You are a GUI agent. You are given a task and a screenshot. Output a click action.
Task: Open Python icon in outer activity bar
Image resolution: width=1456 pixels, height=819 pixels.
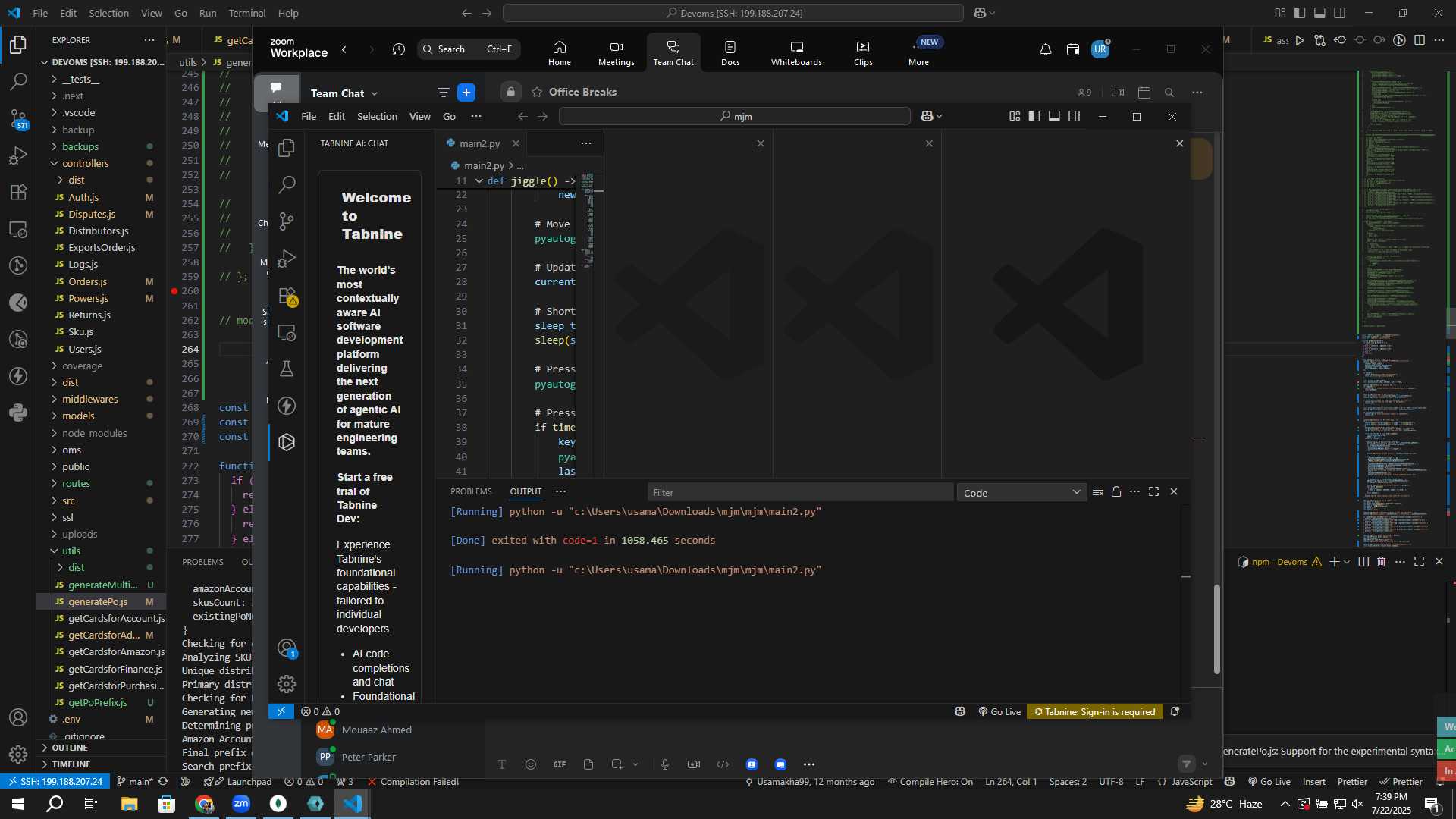click(x=18, y=413)
